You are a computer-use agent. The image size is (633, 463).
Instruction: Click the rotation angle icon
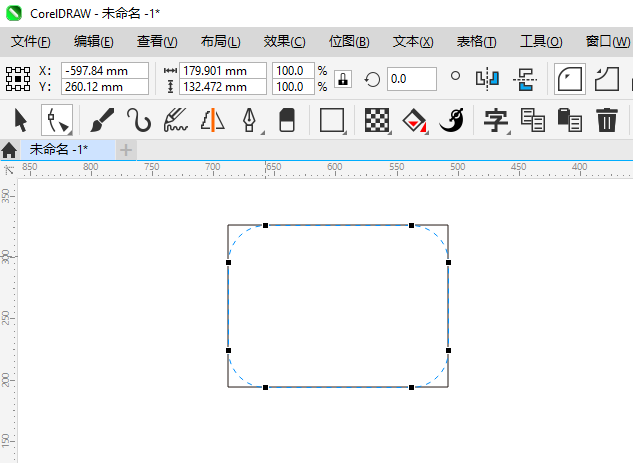coord(372,79)
